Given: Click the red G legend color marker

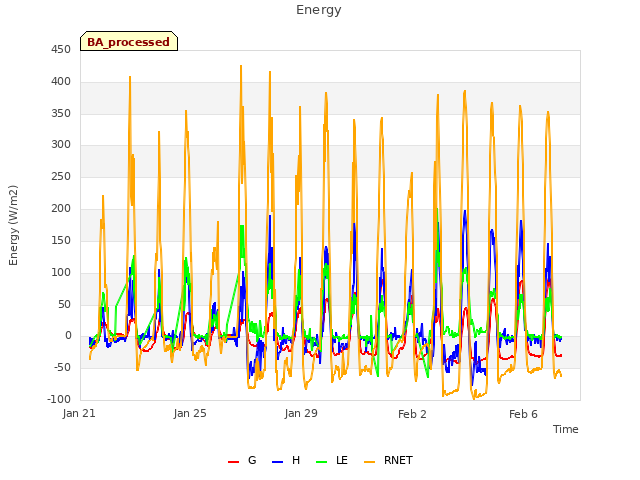Looking at the screenshot, I should click(x=233, y=462).
